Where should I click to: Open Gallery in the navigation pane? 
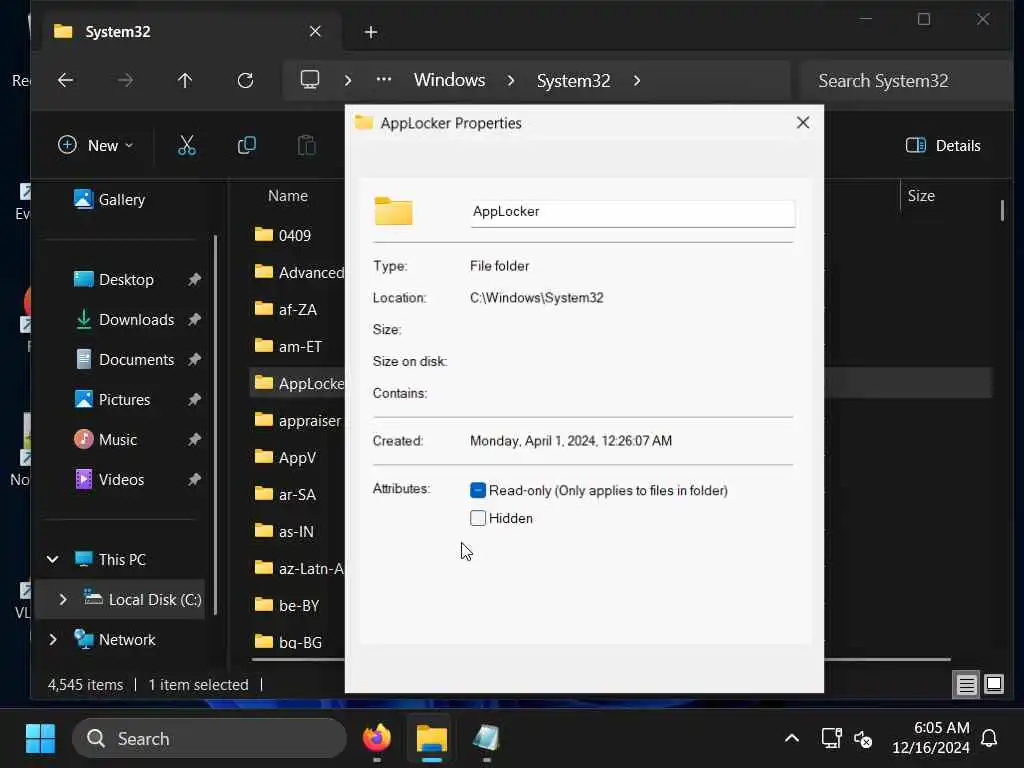(x=110, y=199)
